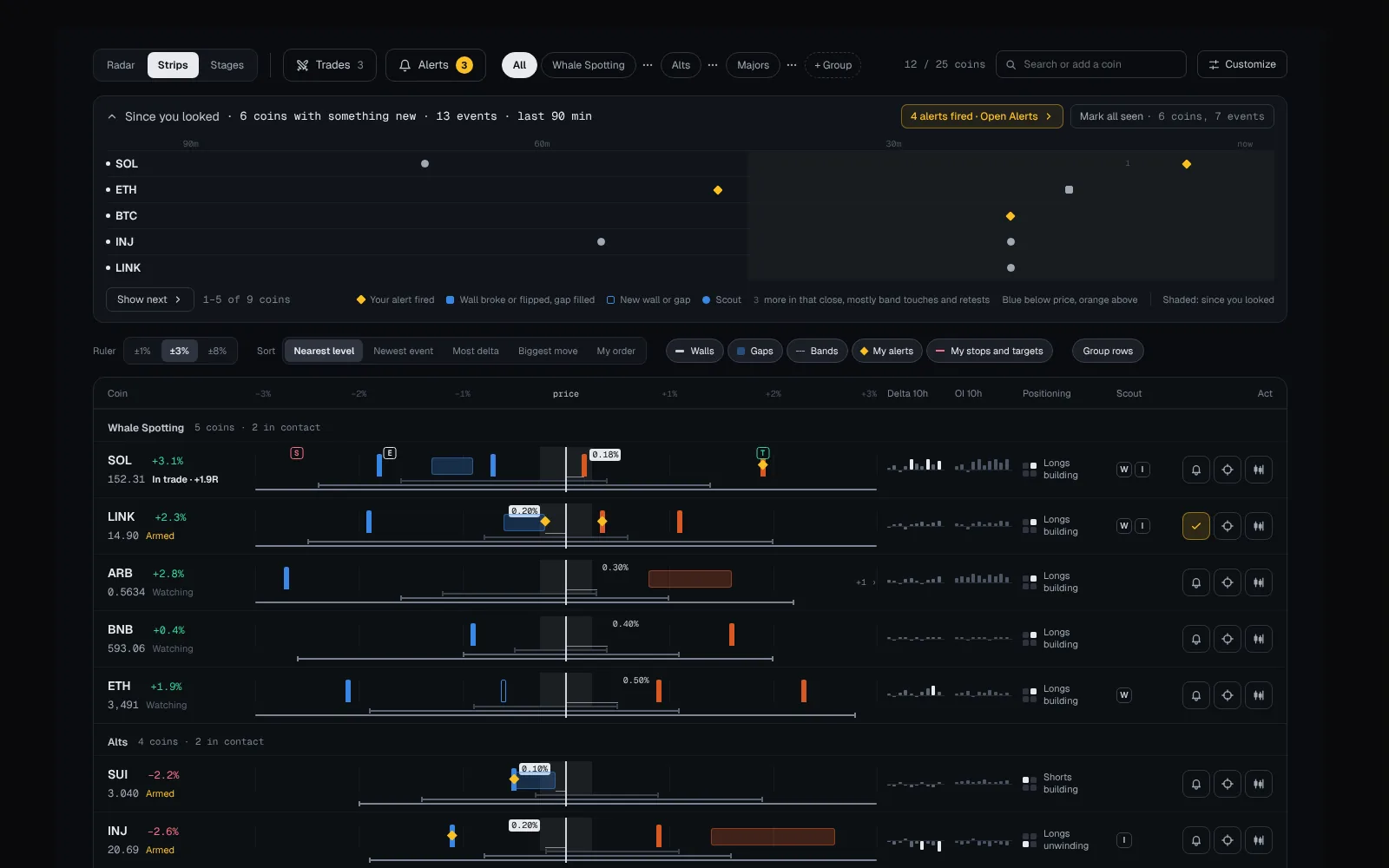Image resolution: width=1389 pixels, height=868 pixels.
Task: Focus the Search or add a coin field
Action: pyautogui.click(x=1091, y=64)
